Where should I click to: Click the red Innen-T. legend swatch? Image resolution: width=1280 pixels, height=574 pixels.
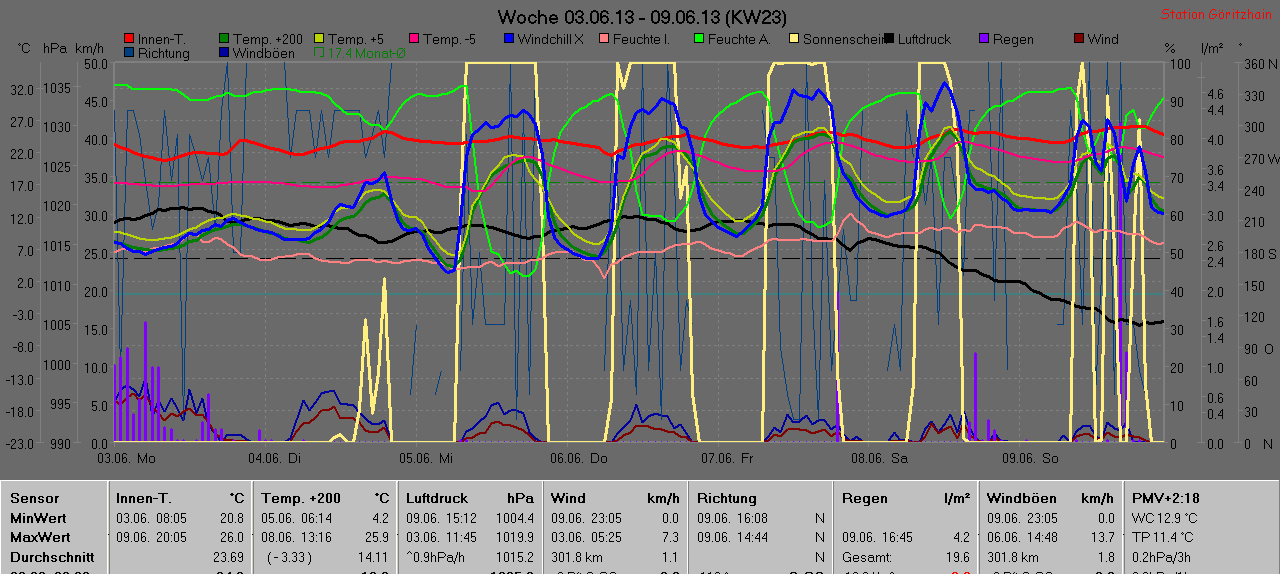tap(128, 39)
